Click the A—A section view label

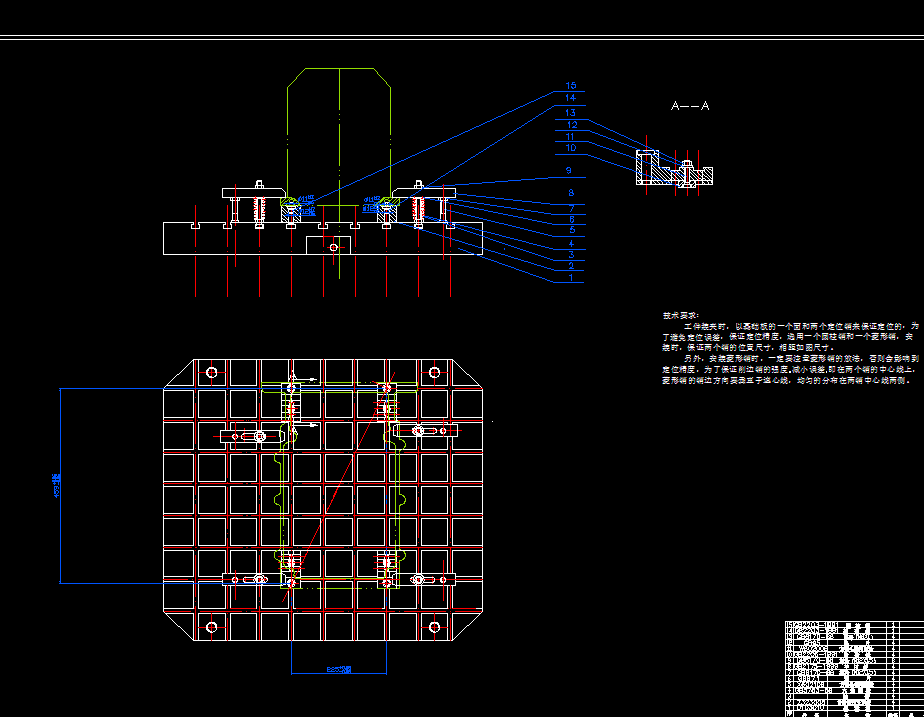pos(690,106)
